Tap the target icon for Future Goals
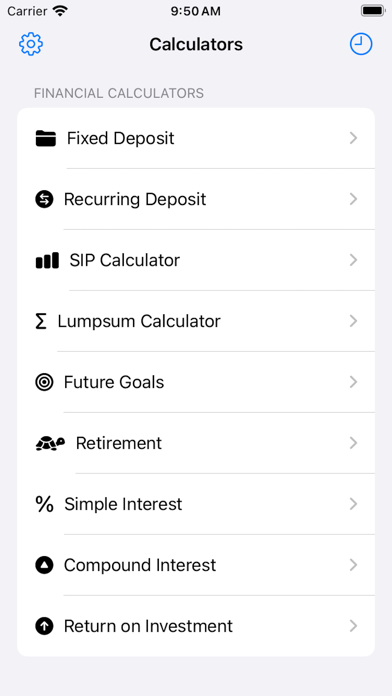Viewport: 392px width, 696px height. pos(44,382)
